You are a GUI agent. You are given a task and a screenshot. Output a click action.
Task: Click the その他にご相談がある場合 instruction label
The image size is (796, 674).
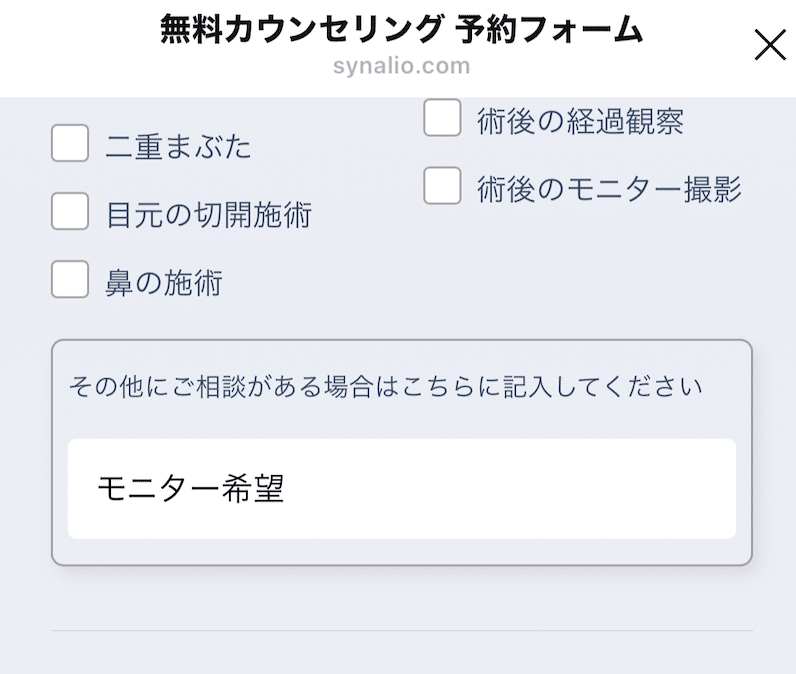tap(385, 386)
